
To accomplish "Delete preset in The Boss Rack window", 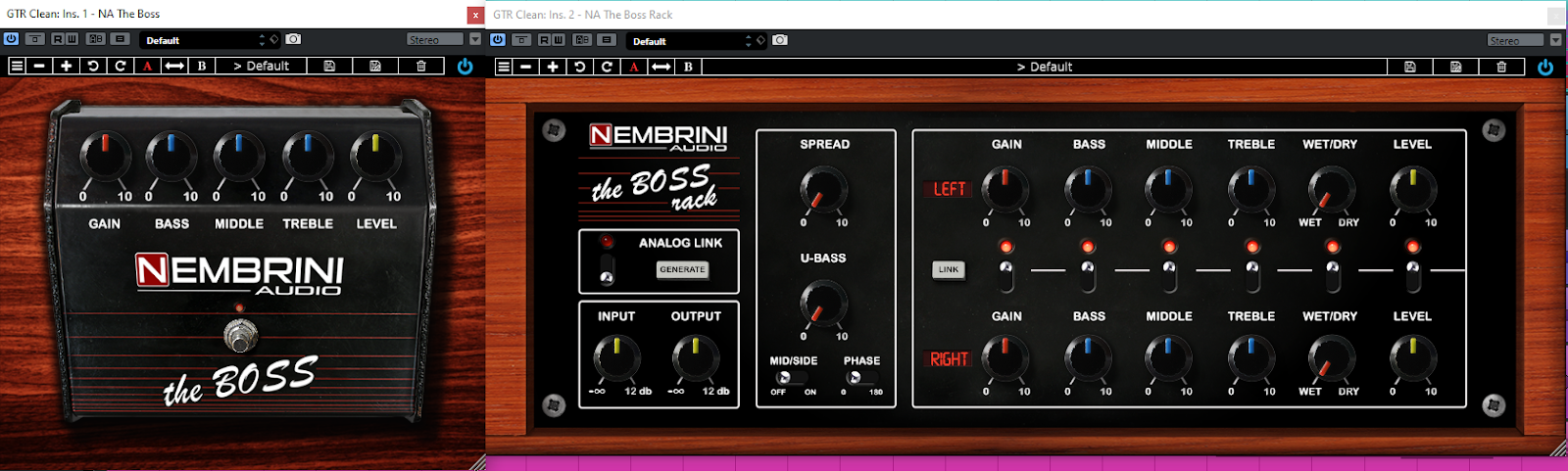I will click(1501, 67).
